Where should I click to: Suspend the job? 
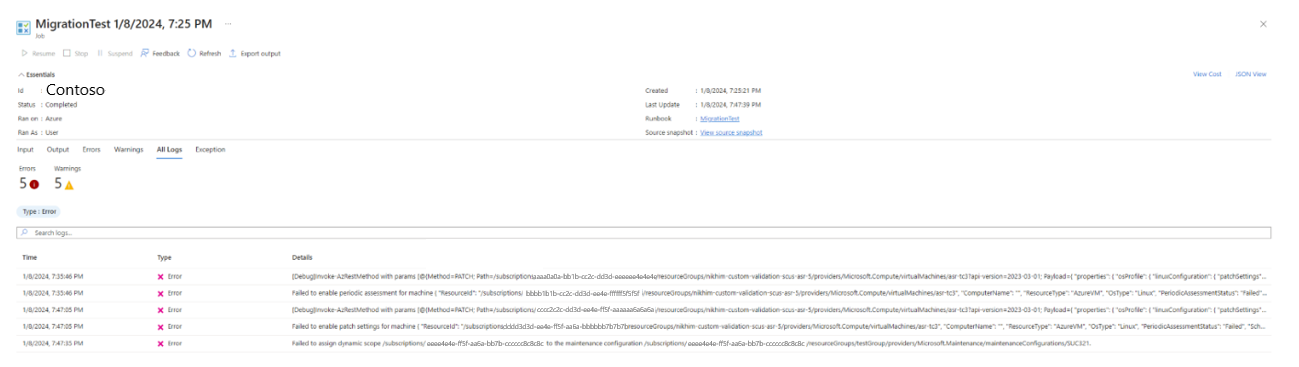point(114,53)
